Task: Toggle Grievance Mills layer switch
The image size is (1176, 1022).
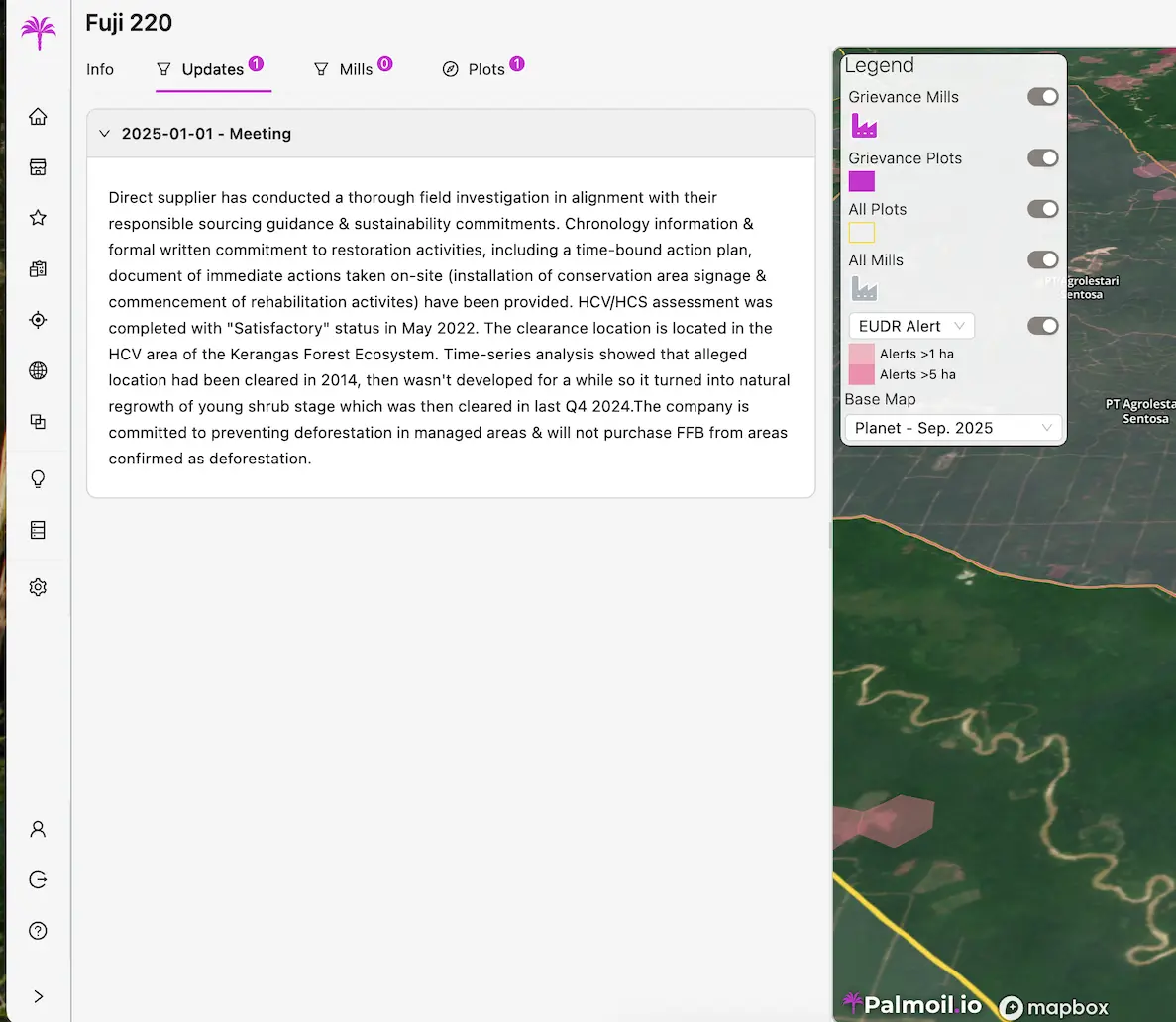Action: click(x=1042, y=97)
